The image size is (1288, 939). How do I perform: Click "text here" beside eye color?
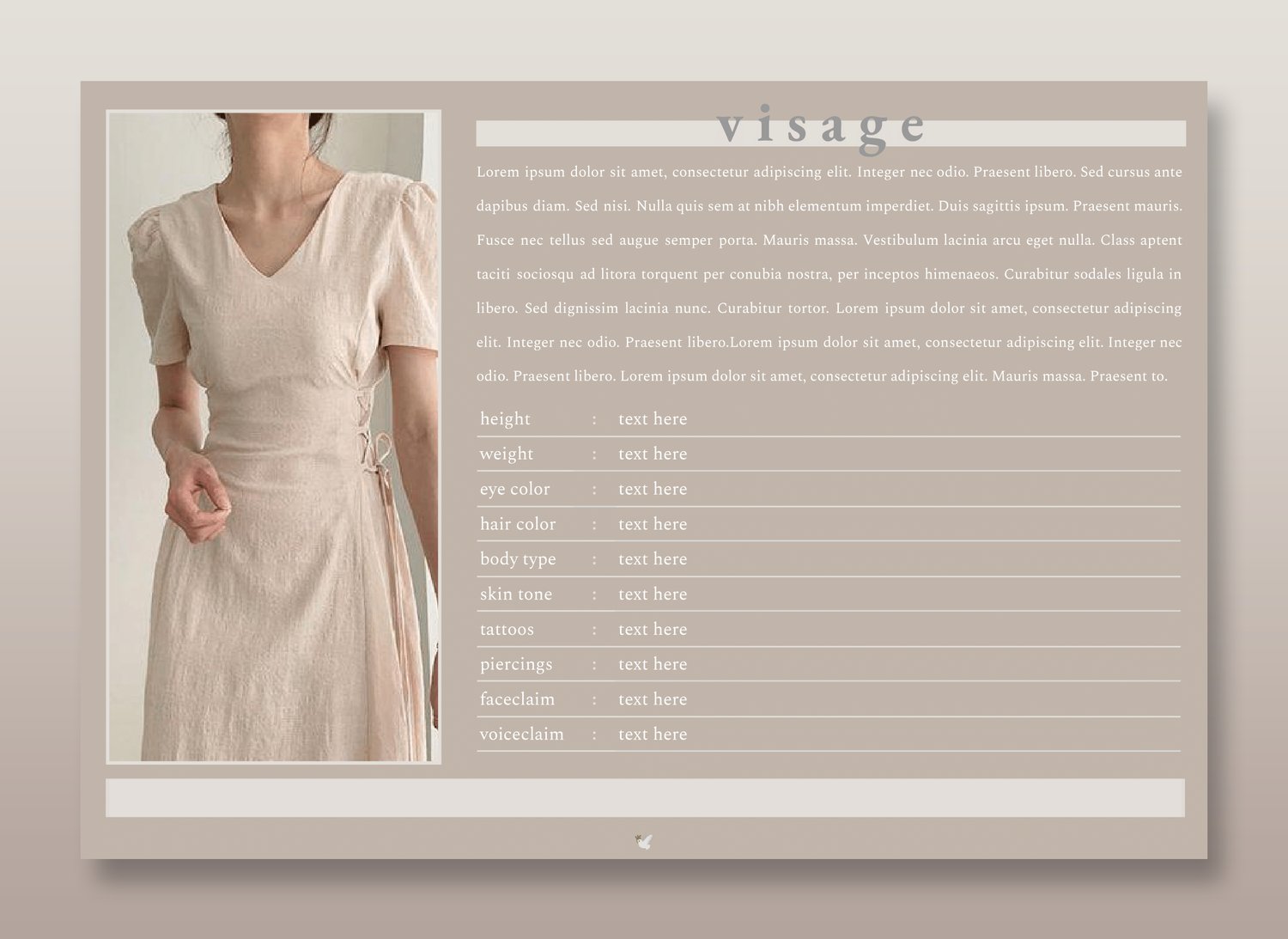[x=653, y=489]
